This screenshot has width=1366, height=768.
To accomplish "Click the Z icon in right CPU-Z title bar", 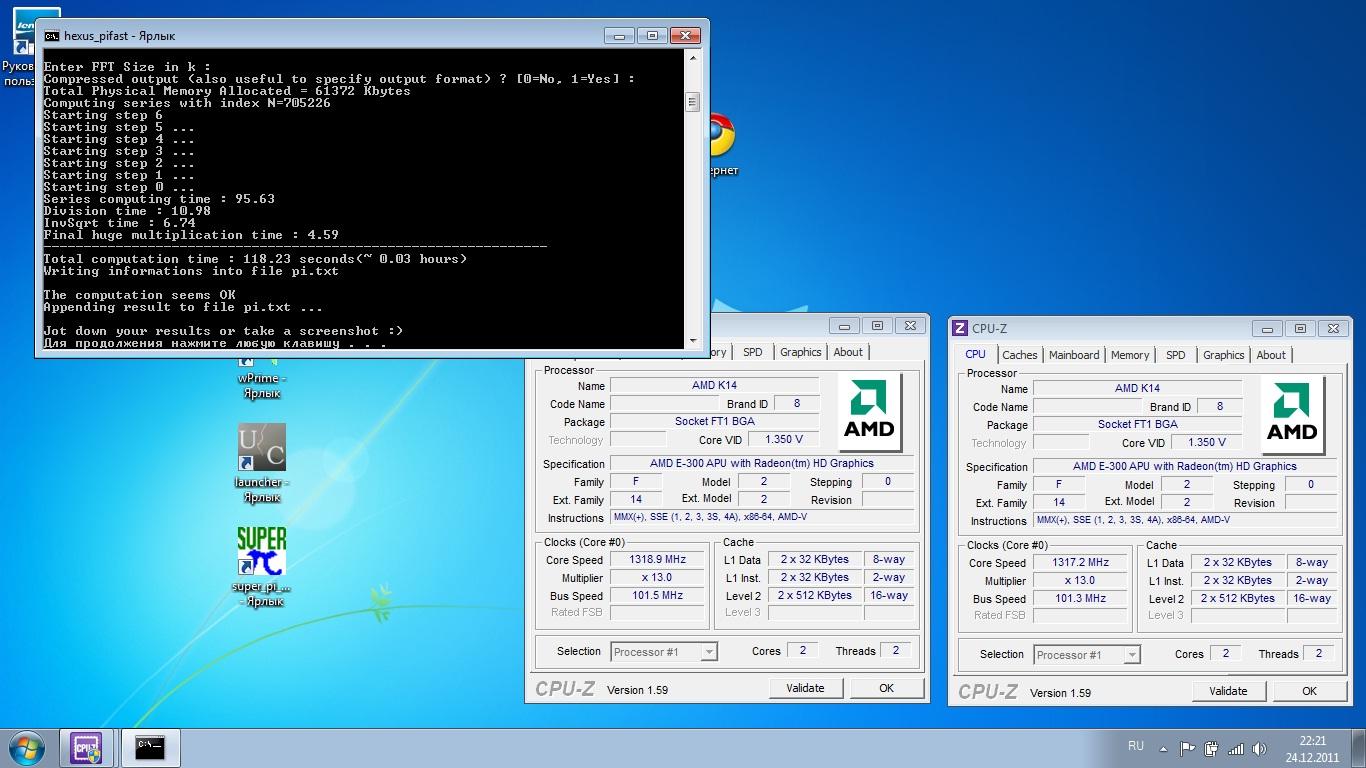I will click(x=960, y=328).
